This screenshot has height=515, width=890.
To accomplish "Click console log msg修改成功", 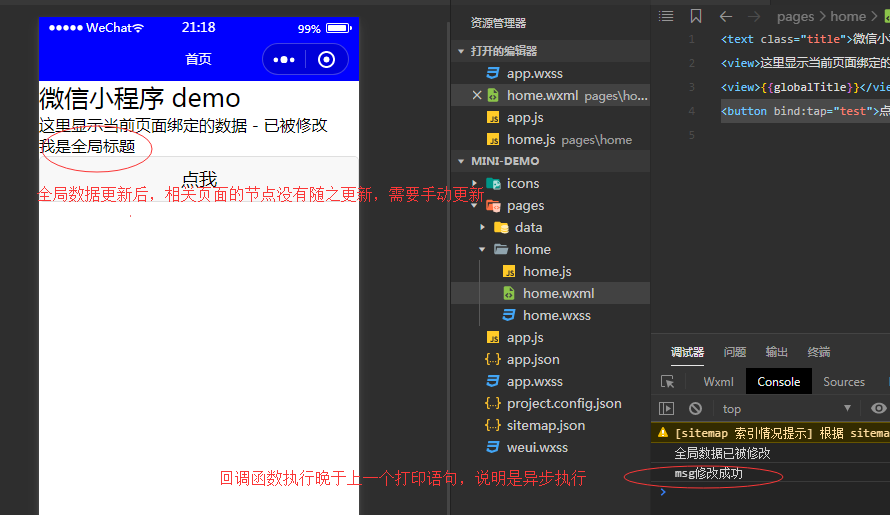I will point(708,474).
